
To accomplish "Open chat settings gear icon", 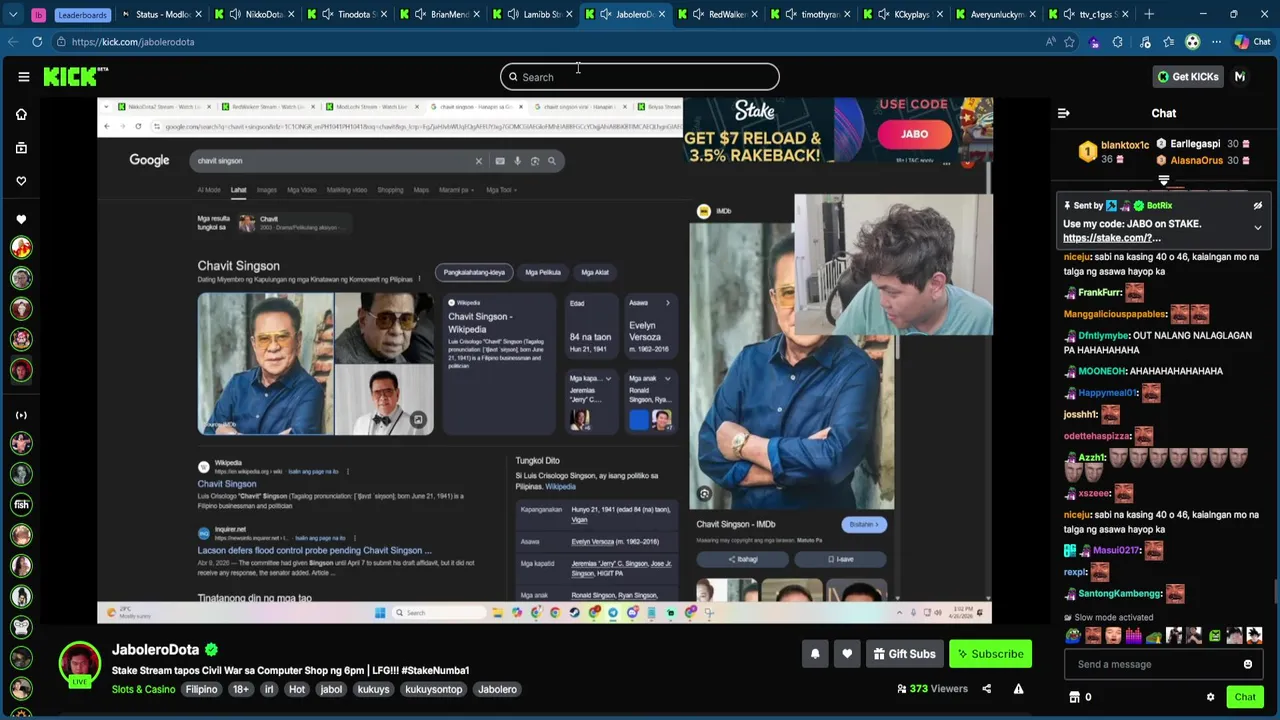I will pyautogui.click(x=1210, y=697).
